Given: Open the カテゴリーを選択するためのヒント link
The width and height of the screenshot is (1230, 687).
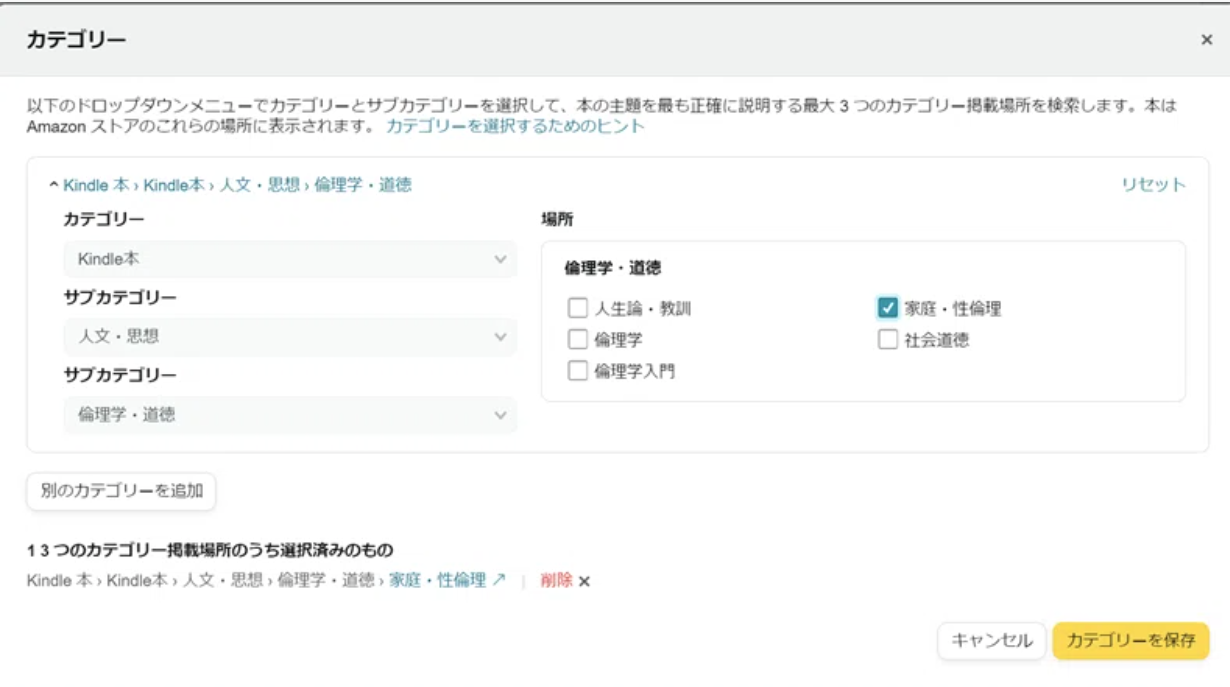Looking at the screenshot, I should (x=515, y=126).
